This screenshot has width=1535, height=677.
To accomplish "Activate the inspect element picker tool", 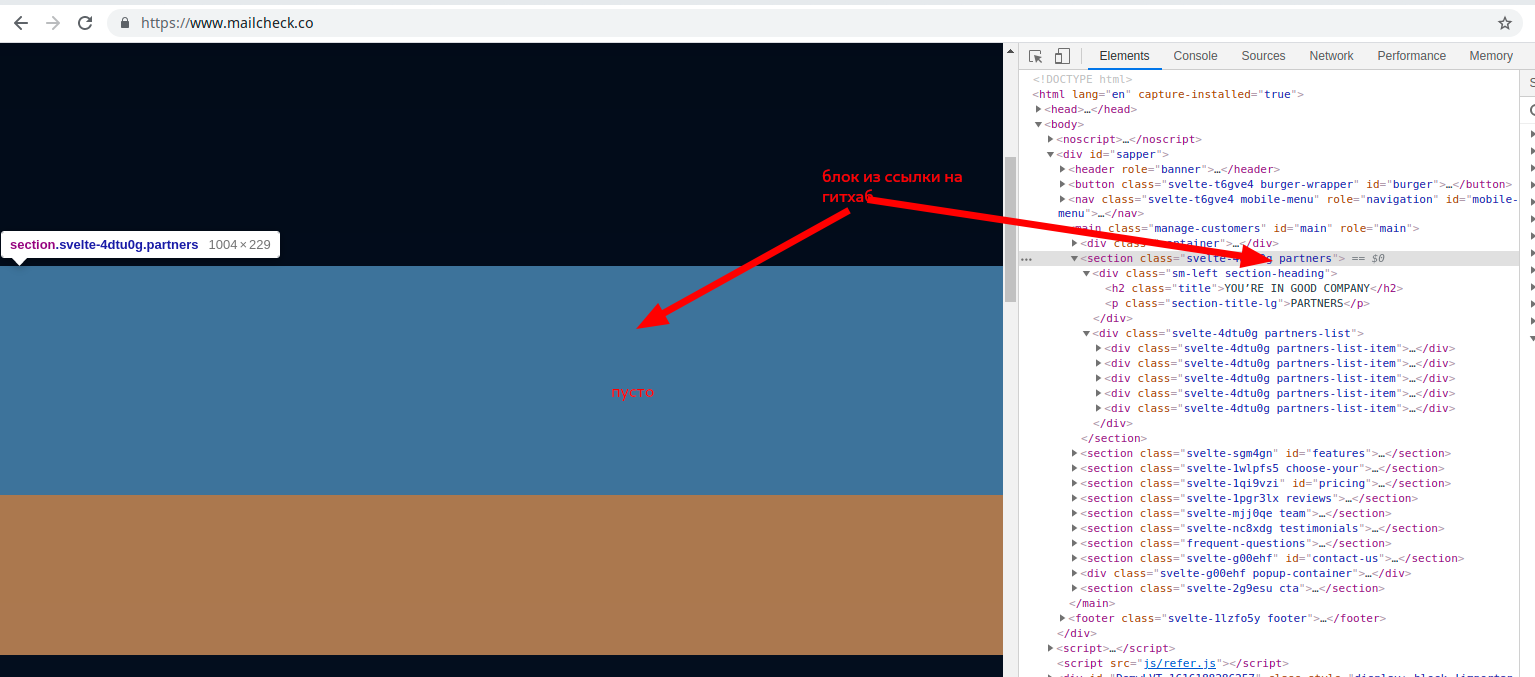I will [x=1036, y=56].
